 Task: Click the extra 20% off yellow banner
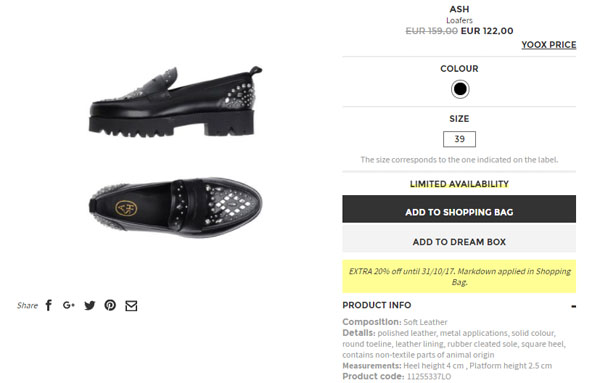[x=459, y=277]
